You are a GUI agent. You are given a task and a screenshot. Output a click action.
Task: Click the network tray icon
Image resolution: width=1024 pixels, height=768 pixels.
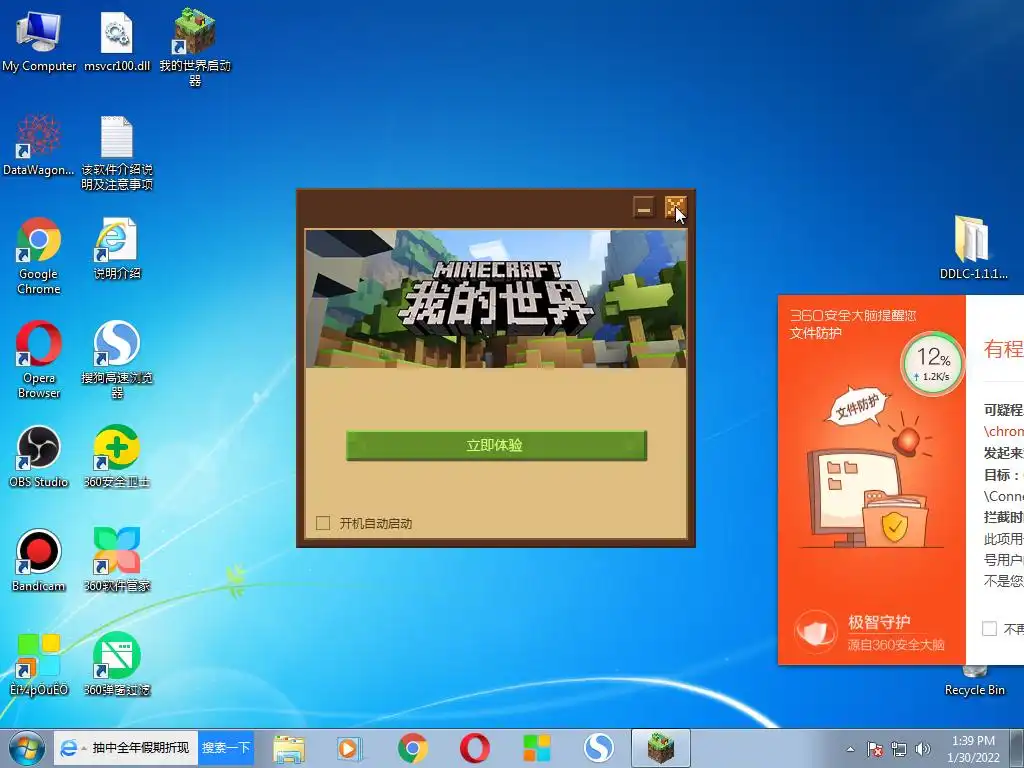click(x=899, y=748)
